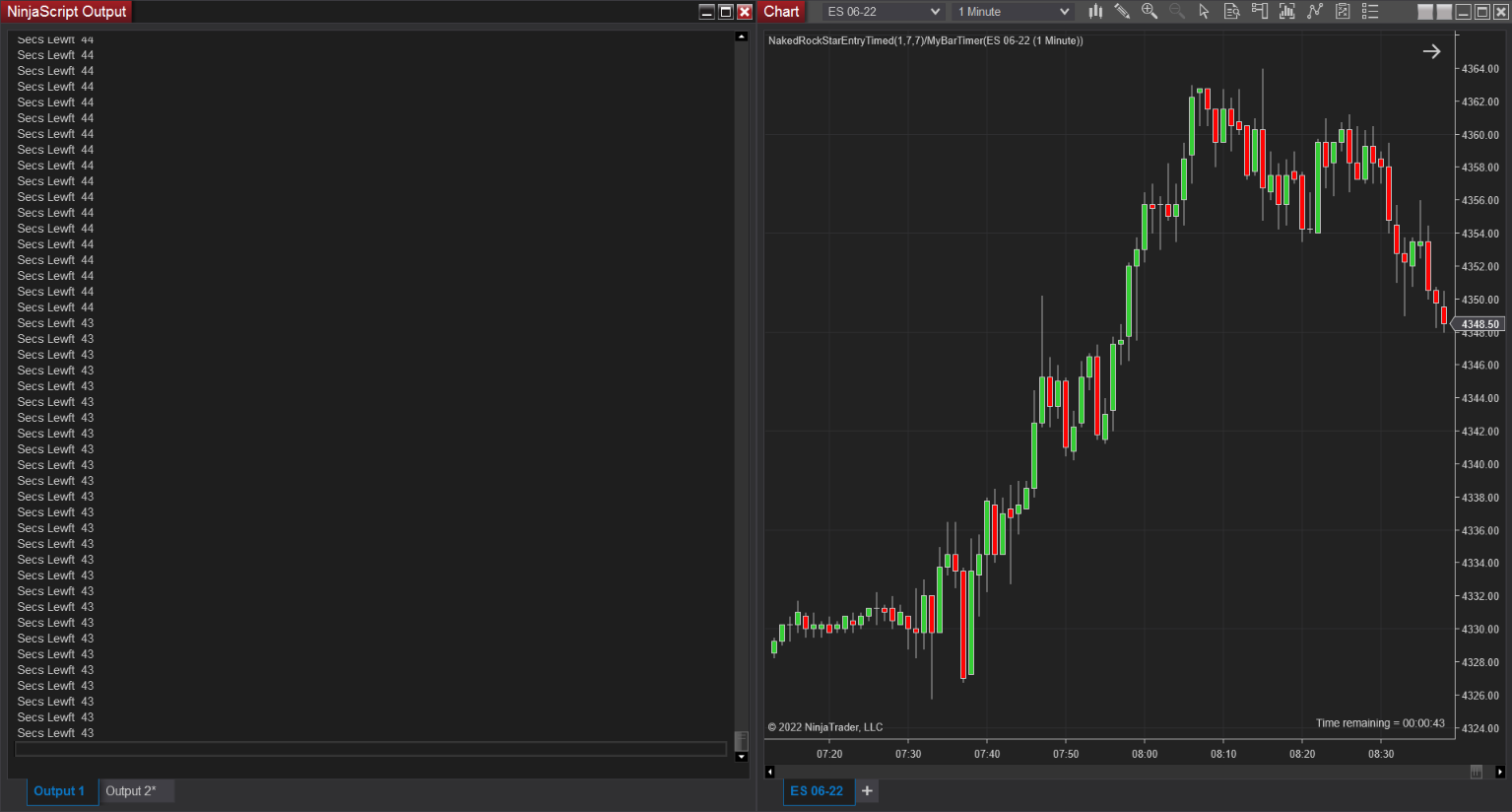Viewport: 1512px width, 812px height.
Task: Show the Data Box using its toolbar icon
Action: coord(1231,11)
